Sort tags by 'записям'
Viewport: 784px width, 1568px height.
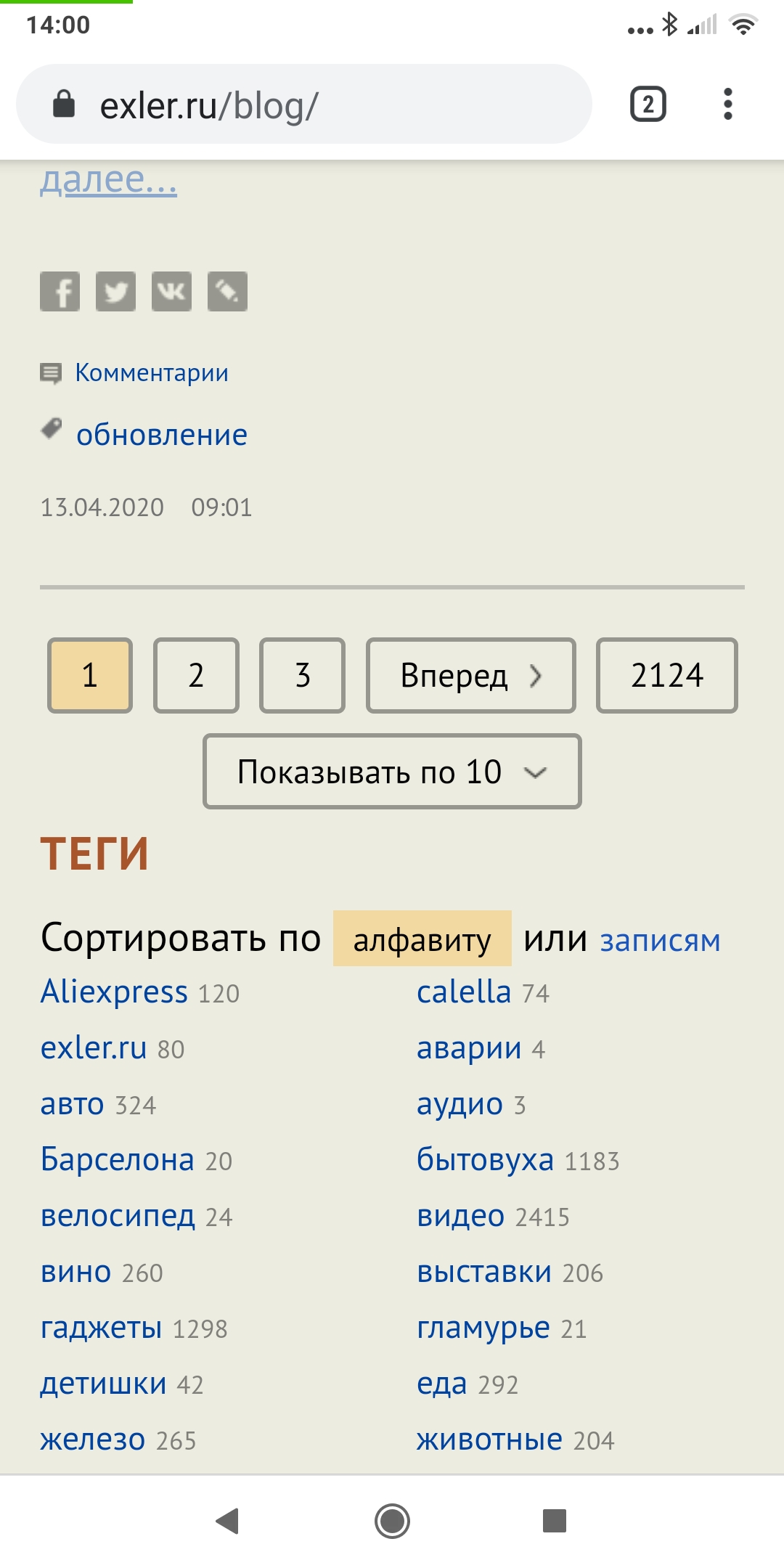[x=660, y=941]
